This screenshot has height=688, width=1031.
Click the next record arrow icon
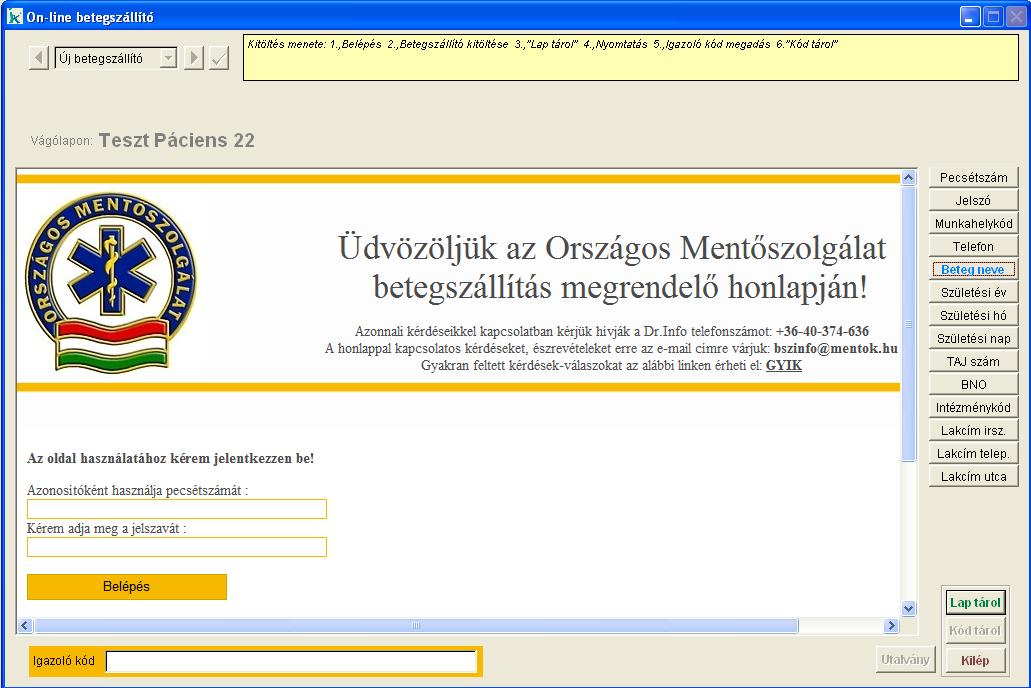pyautogui.click(x=194, y=59)
